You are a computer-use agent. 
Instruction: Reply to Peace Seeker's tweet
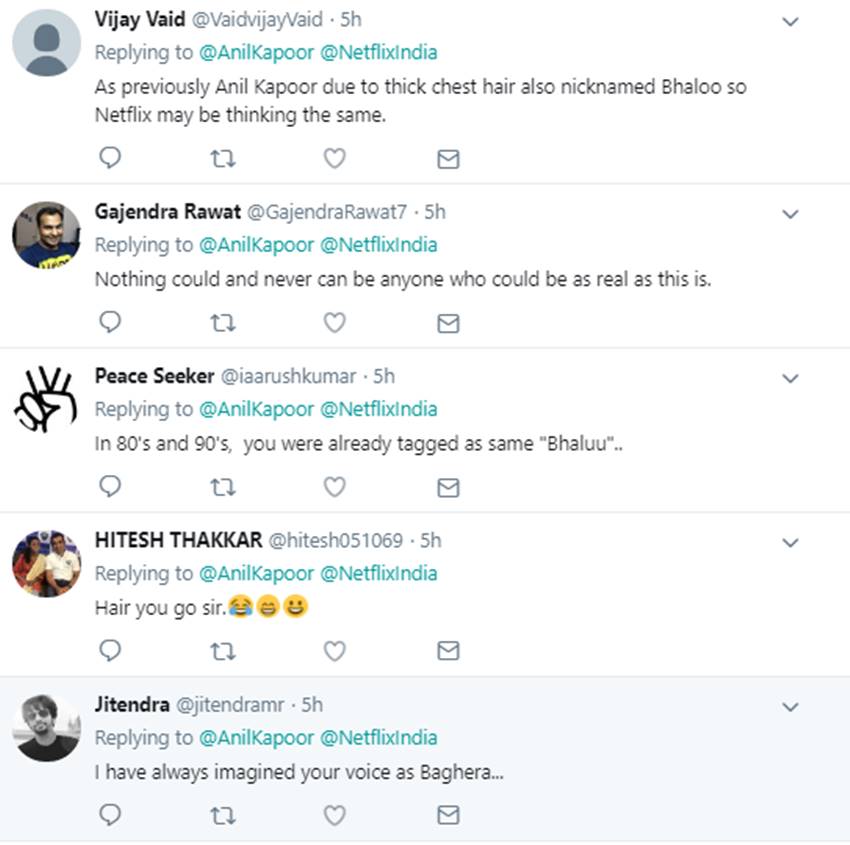pyautogui.click(x=111, y=486)
